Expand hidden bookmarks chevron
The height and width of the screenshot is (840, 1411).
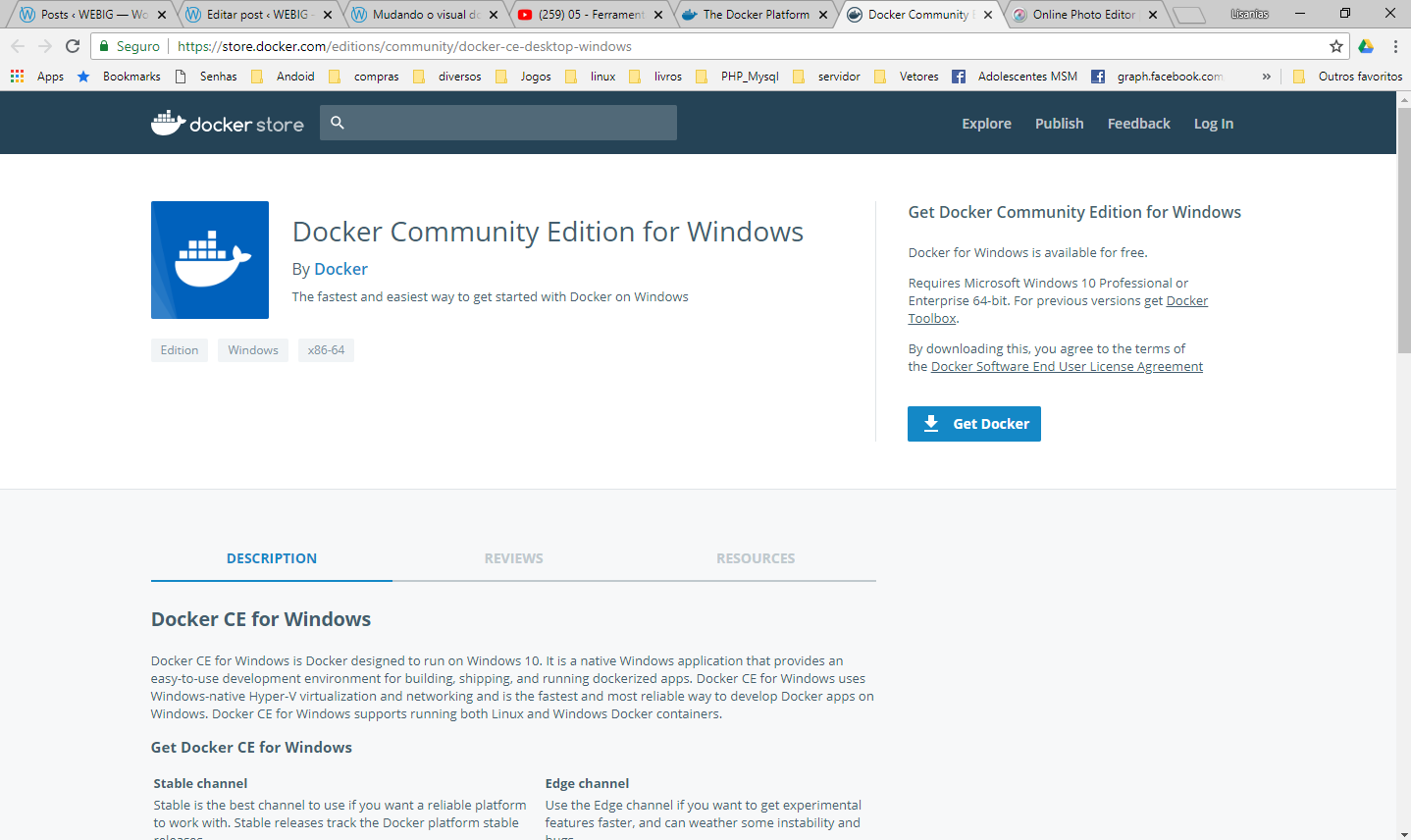click(x=1266, y=76)
